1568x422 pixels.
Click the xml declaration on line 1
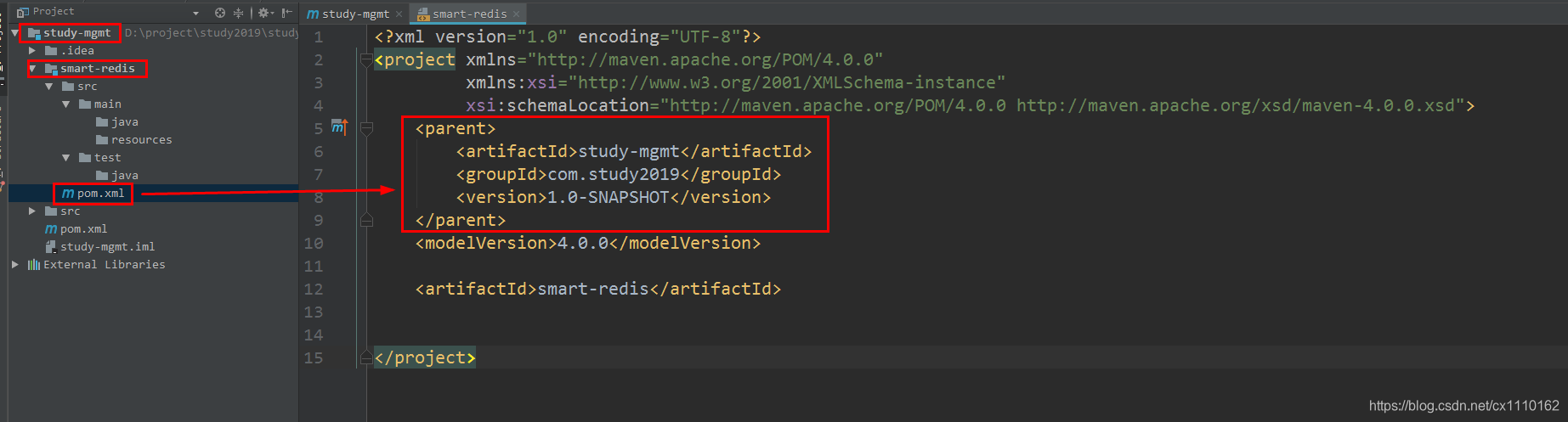click(x=568, y=37)
